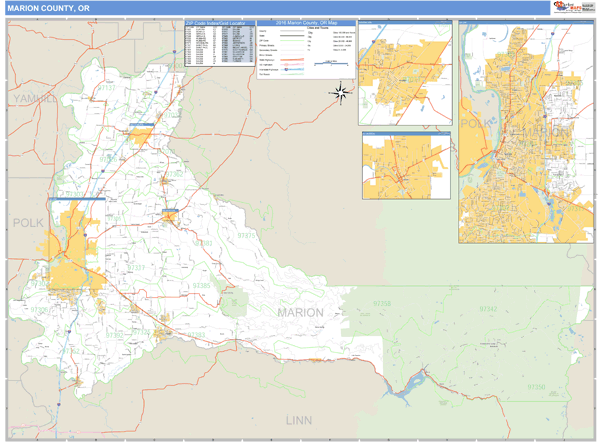Select the YAMHILL county label
Image resolution: width=600 pixels, height=442 pixels.
pyautogui.click(x=35, y=99)
